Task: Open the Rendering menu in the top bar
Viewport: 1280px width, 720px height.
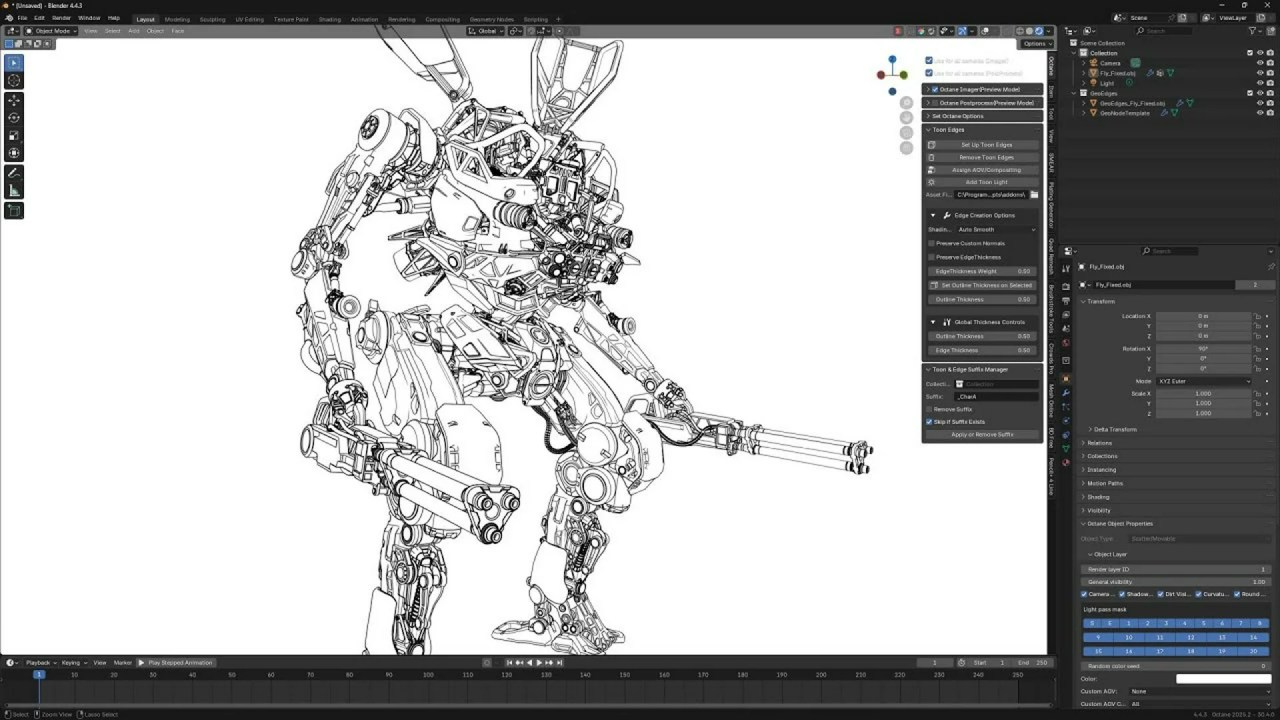Action: click(x=402, y=18)
